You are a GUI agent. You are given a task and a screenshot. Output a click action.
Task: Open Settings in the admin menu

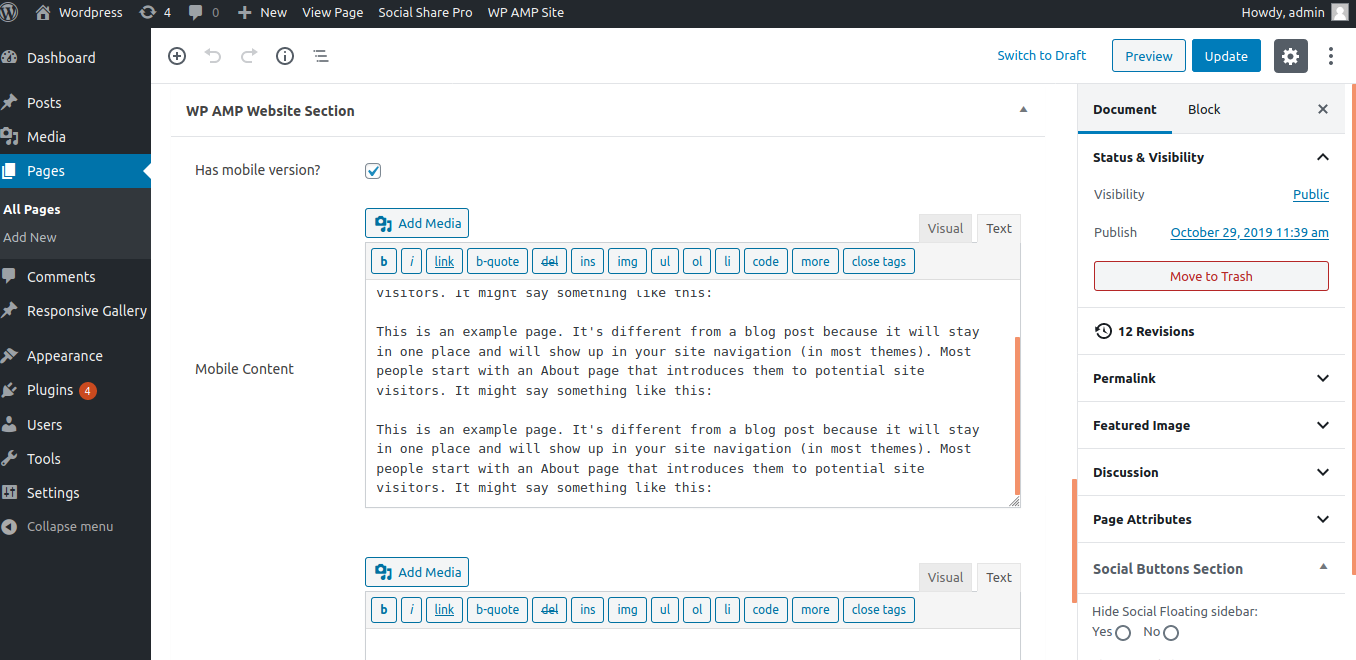click(75, 493)
